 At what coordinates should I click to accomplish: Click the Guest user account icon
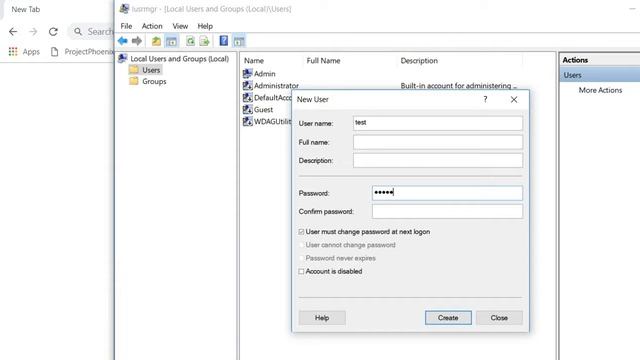point(247,109)
